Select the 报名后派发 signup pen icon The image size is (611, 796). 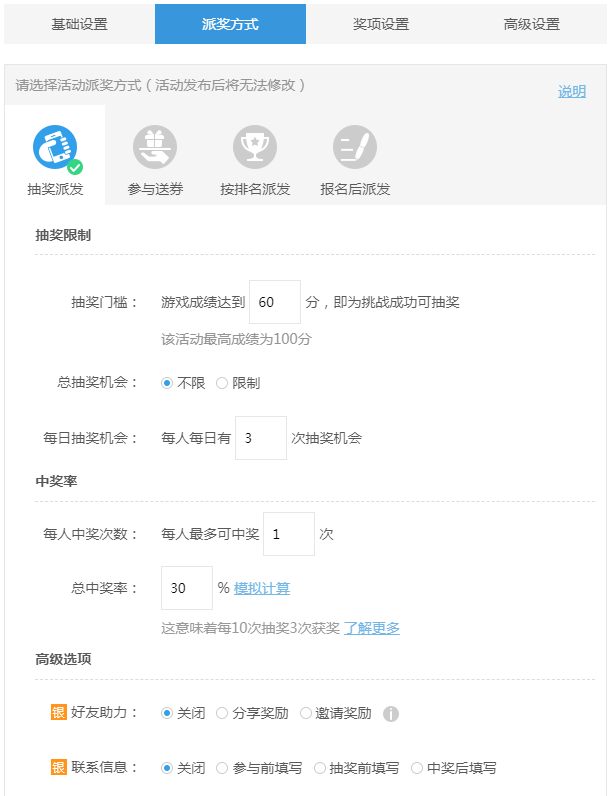point(355,147)
